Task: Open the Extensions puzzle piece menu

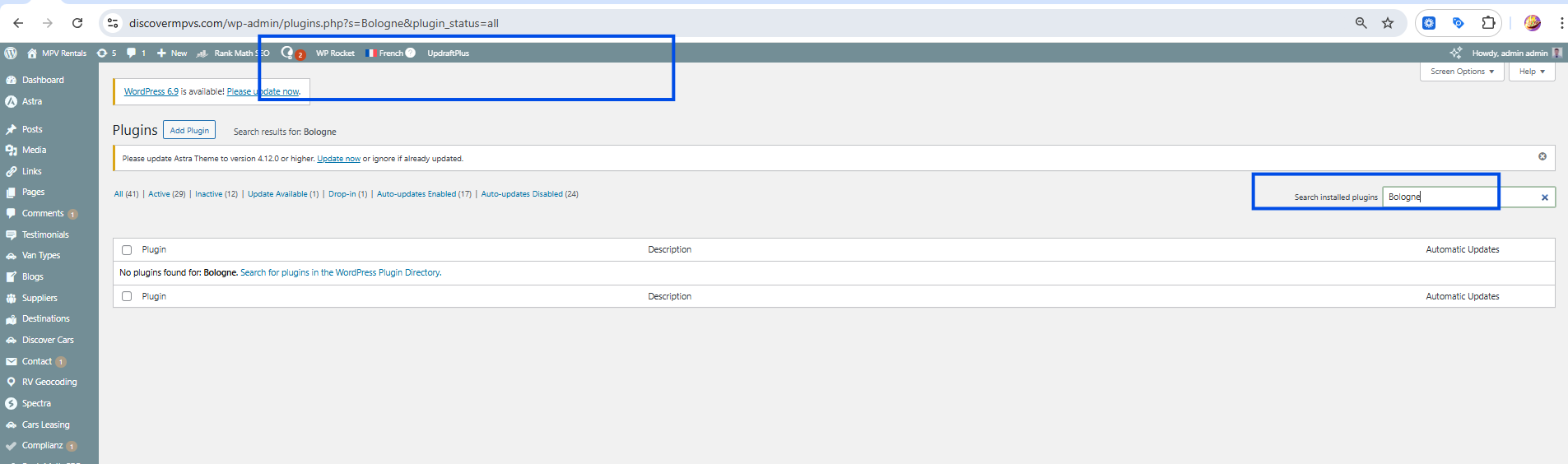Action: point(1488,23)
